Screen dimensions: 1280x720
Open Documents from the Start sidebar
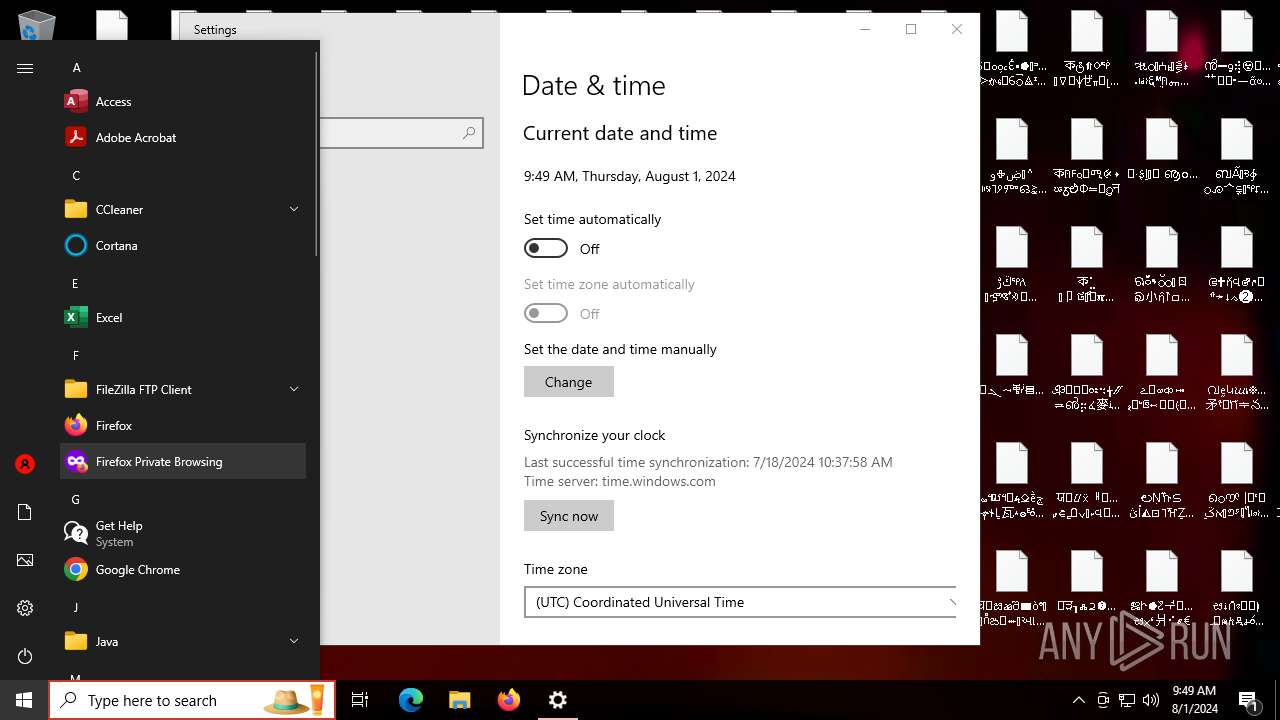(25, 512)
